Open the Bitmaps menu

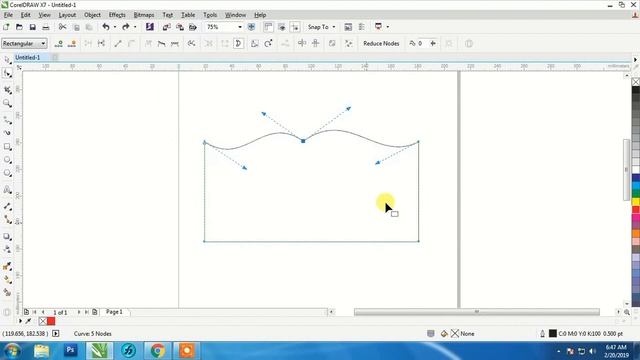point(144,15)
